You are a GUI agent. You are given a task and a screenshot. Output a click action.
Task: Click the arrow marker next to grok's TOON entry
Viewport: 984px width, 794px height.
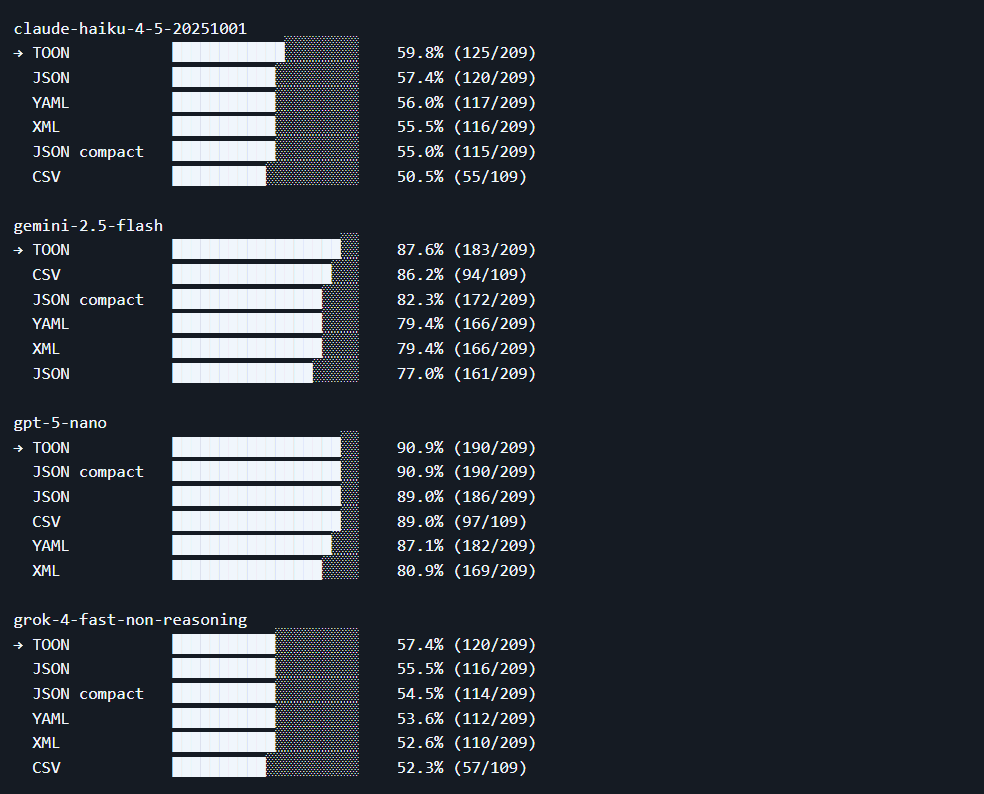pos(16,644)
